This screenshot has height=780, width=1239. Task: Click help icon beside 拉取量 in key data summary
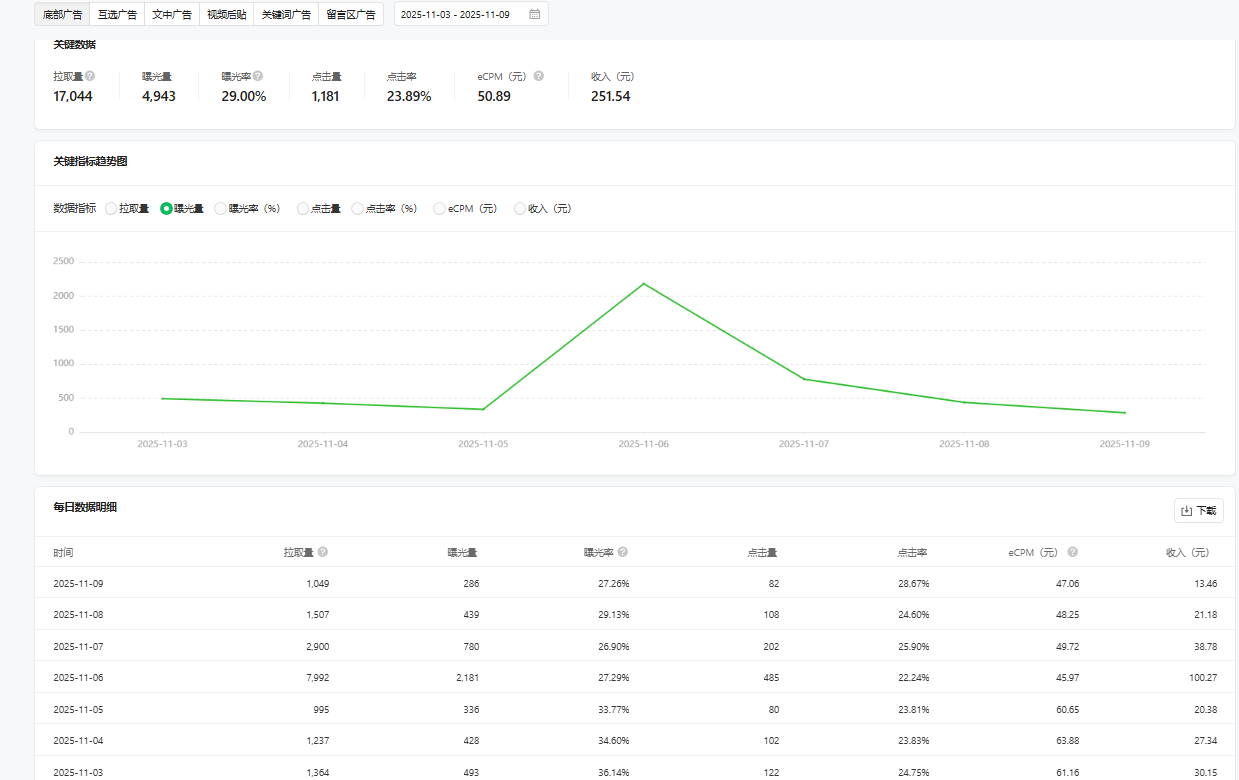[90, 76]
